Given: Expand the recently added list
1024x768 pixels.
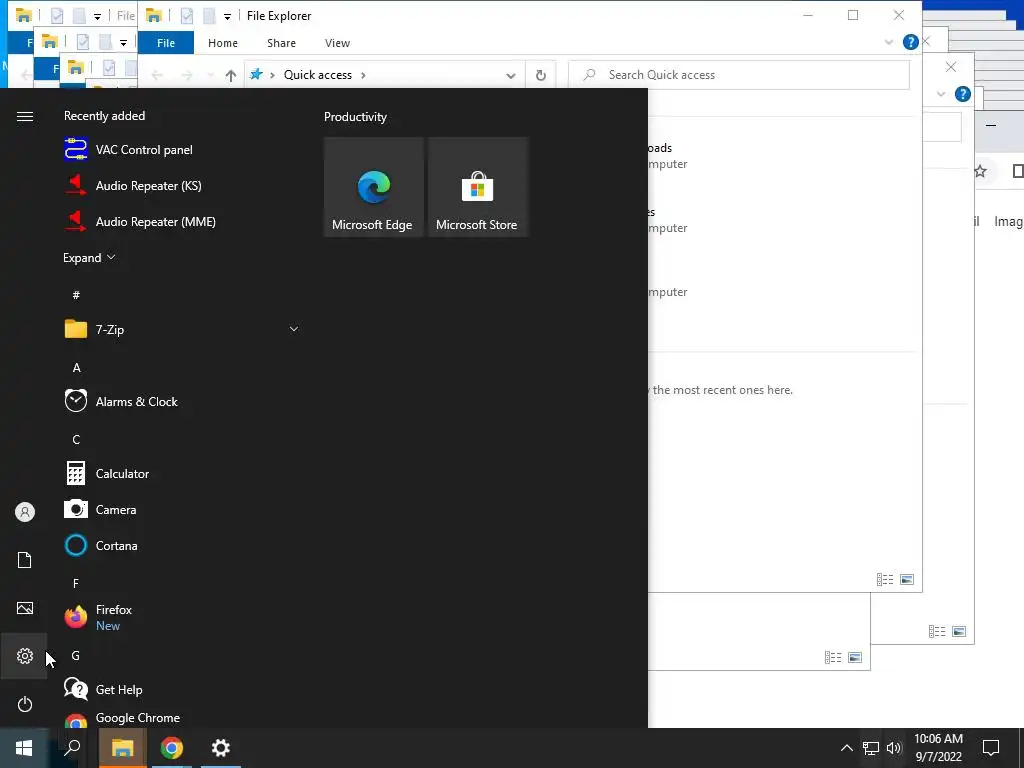Looking at the screenshot, I should pyautogui.click(x=89, y=258).
